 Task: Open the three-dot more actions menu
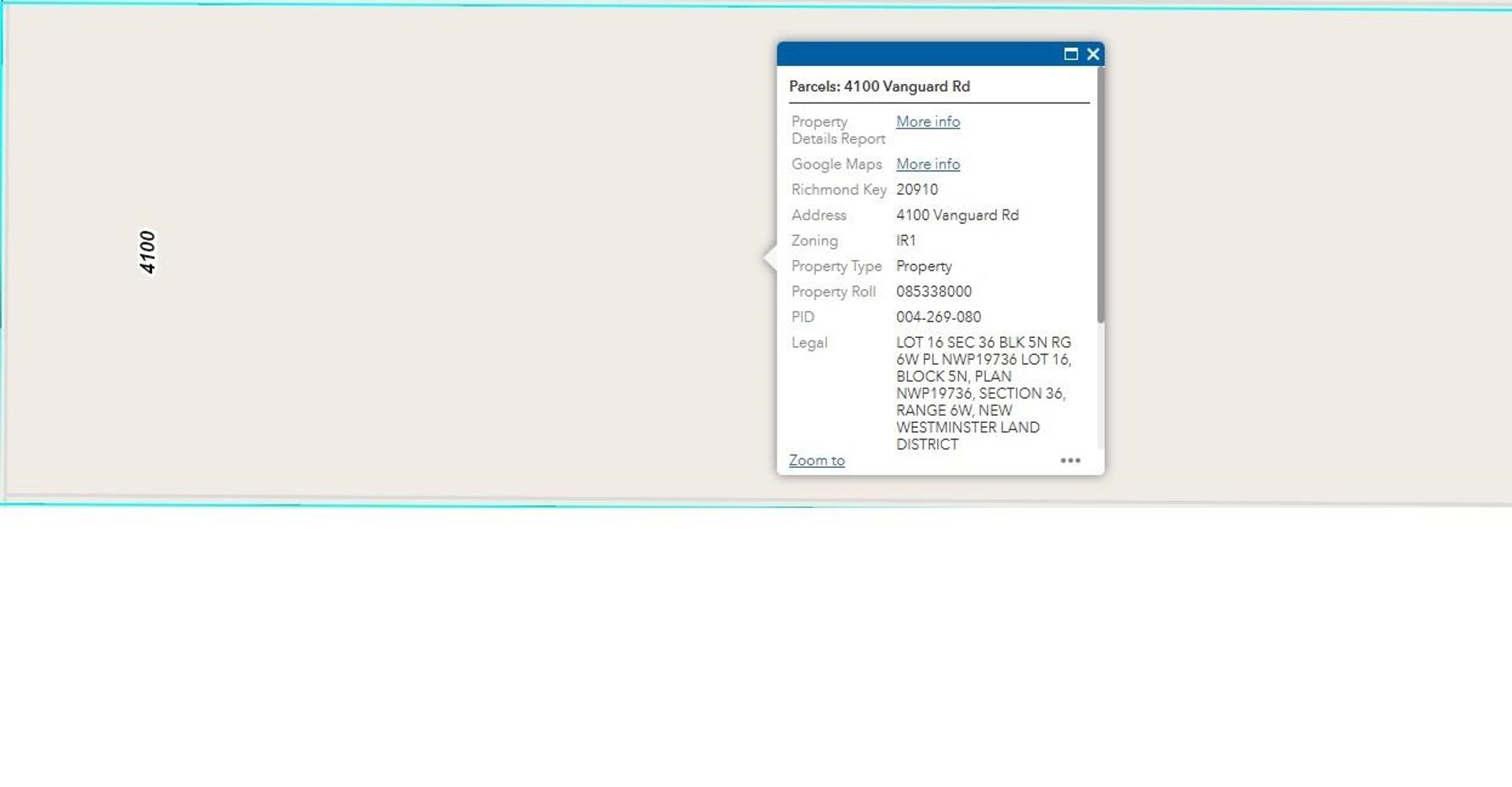pyautogui.click(x=1070, y=461)
